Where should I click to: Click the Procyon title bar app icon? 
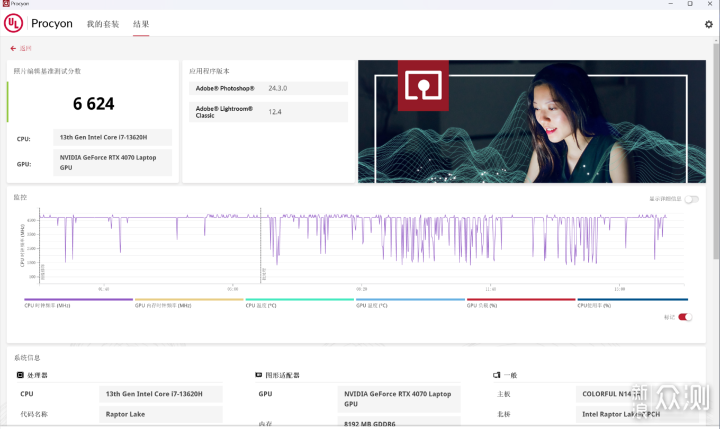[6, 4]
